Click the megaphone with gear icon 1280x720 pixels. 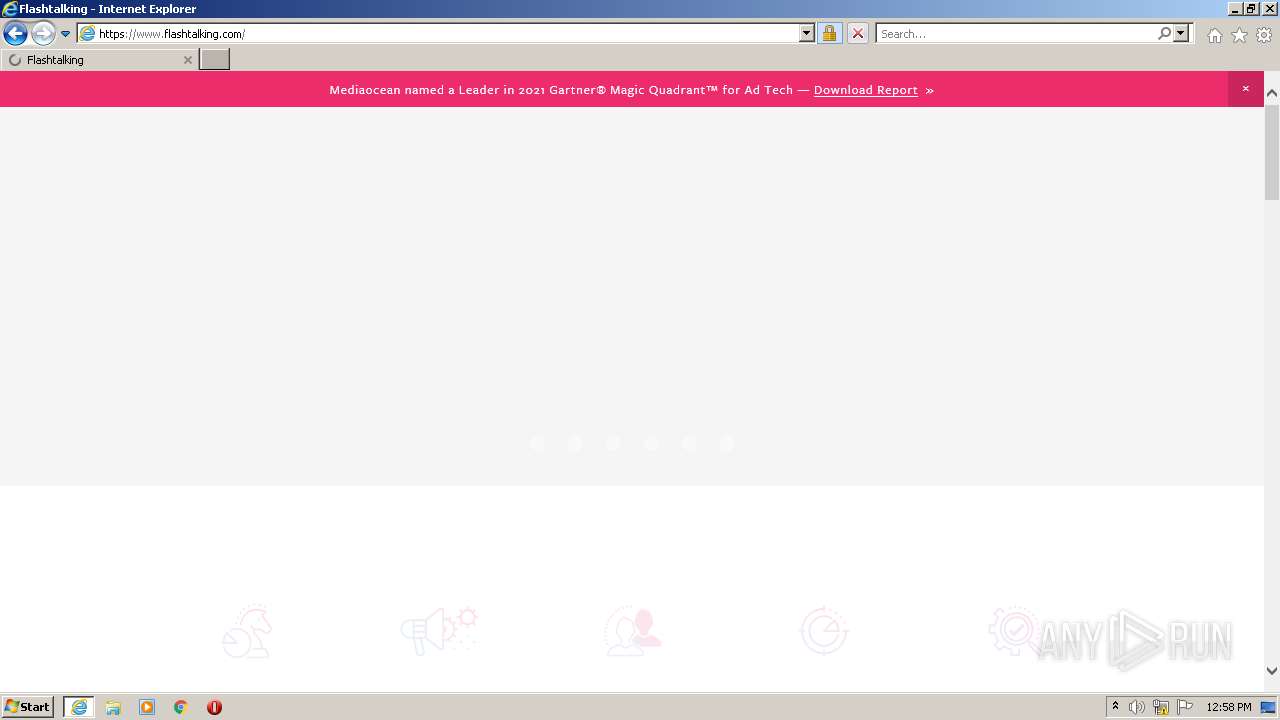pyautogui.click(x=439, y=631)
